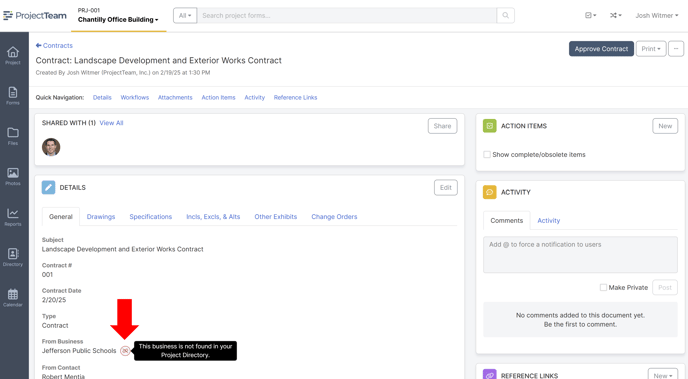Switch to the Drawings tab
Screen dimensions: 688x379
tap(101, 217)
